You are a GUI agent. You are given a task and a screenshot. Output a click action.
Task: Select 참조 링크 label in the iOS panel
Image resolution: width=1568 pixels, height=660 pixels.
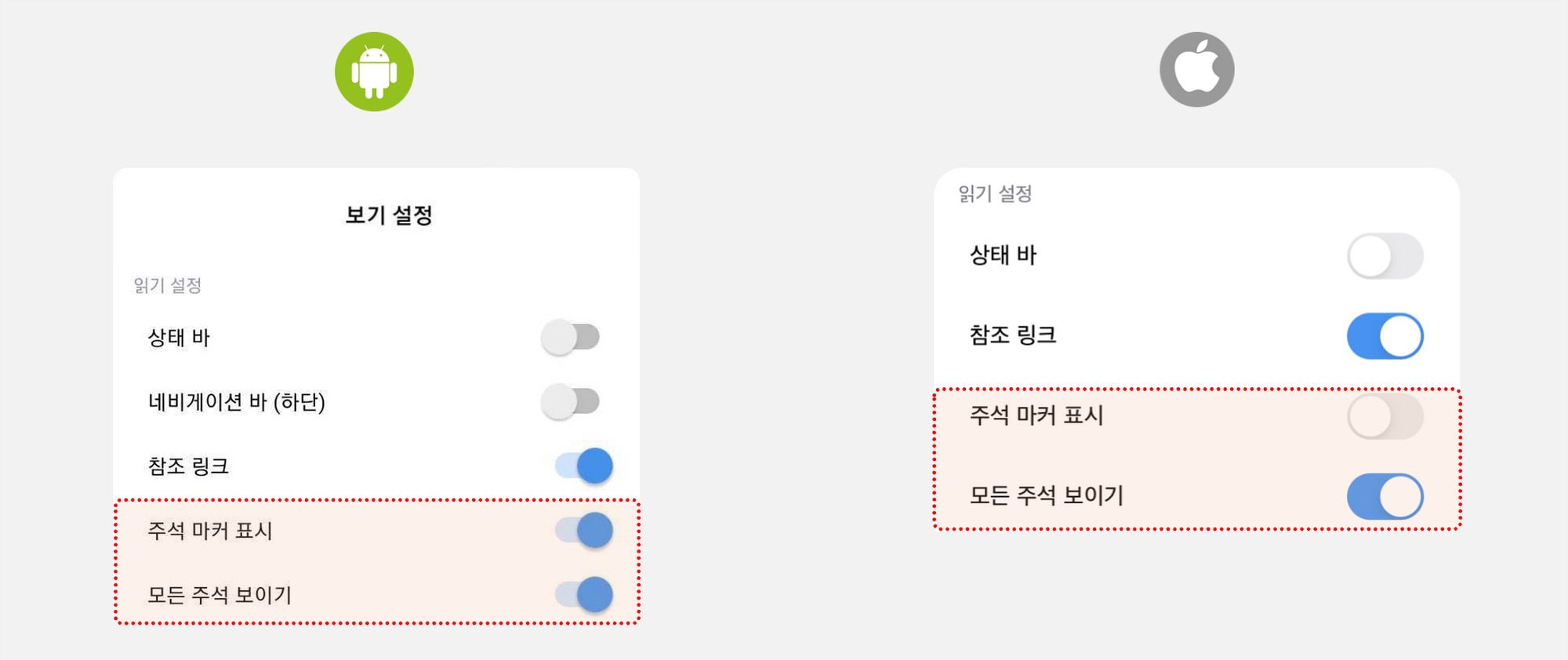point(1013,335)
